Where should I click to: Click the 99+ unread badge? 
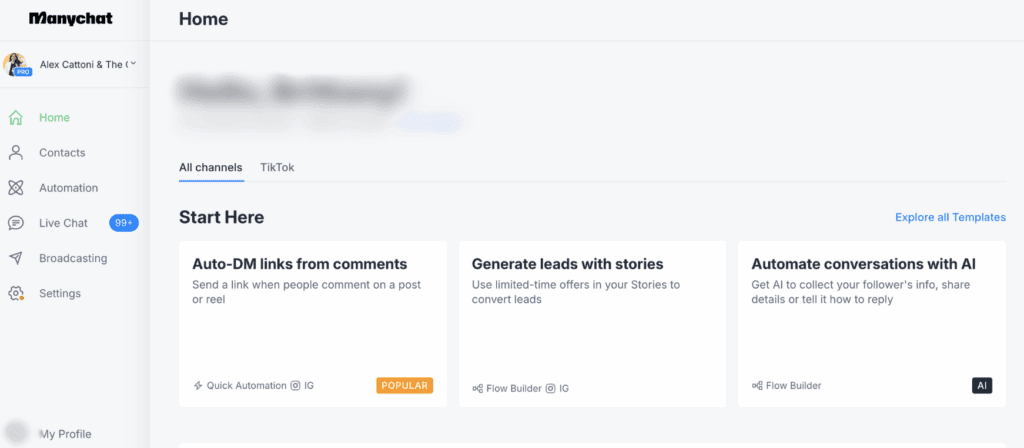pyautogui.click(x=123, y=223)
